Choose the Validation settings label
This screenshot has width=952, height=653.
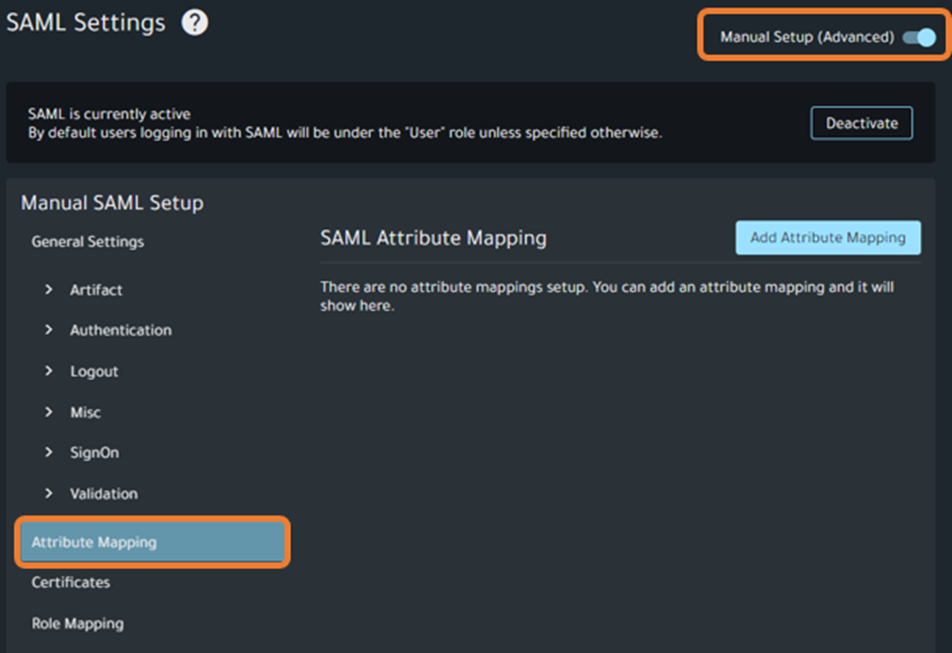click(x=104, y=494)
